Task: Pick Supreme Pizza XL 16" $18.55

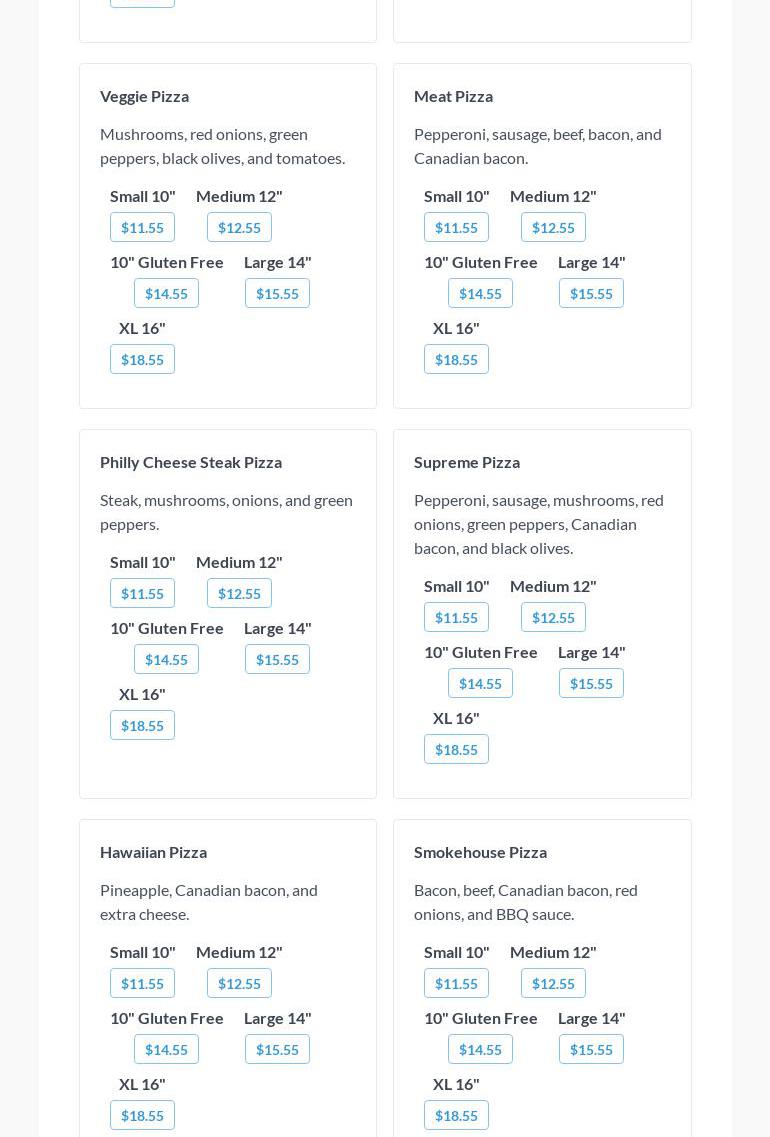Action: [456, 749]
